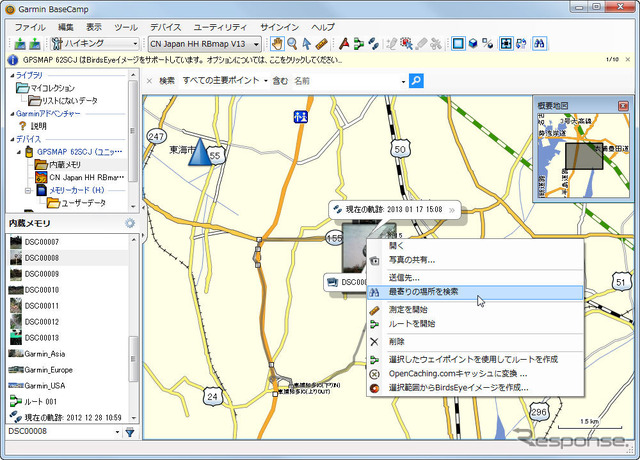Open the 編集 menu

point(66,27)
